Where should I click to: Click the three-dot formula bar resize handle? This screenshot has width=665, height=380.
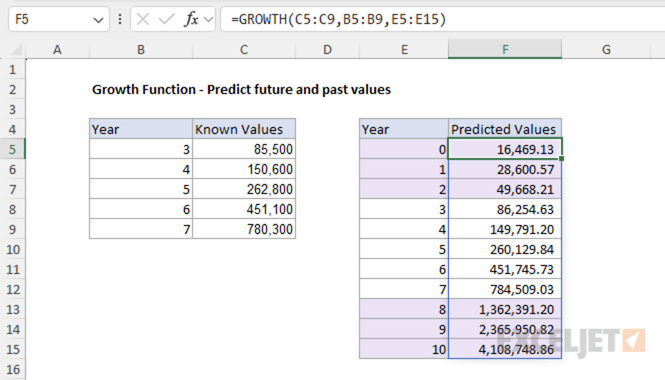click(x=120, y=19)
